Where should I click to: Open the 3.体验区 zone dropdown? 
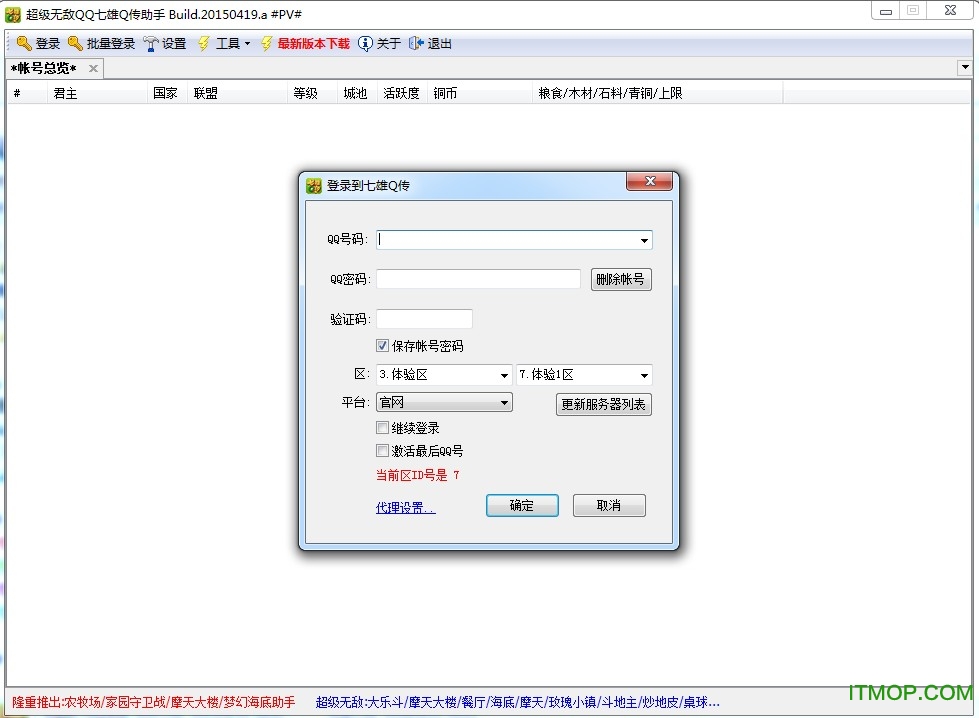coord(504,375)
